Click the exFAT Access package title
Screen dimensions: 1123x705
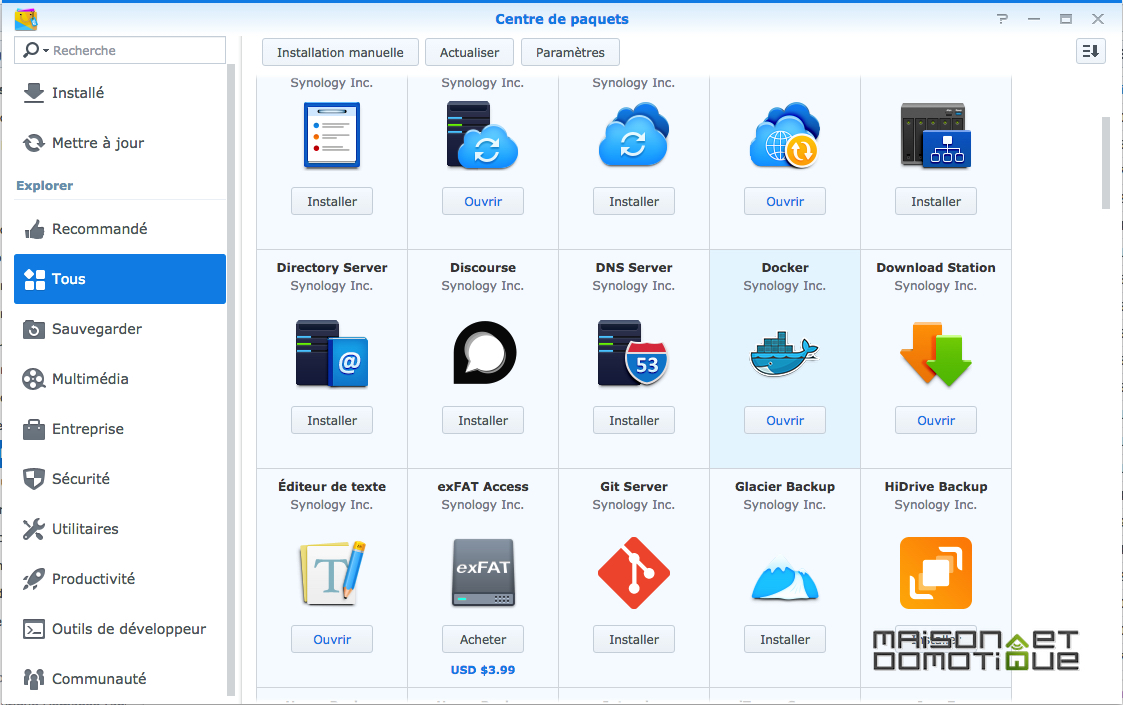tap(483, 486)
